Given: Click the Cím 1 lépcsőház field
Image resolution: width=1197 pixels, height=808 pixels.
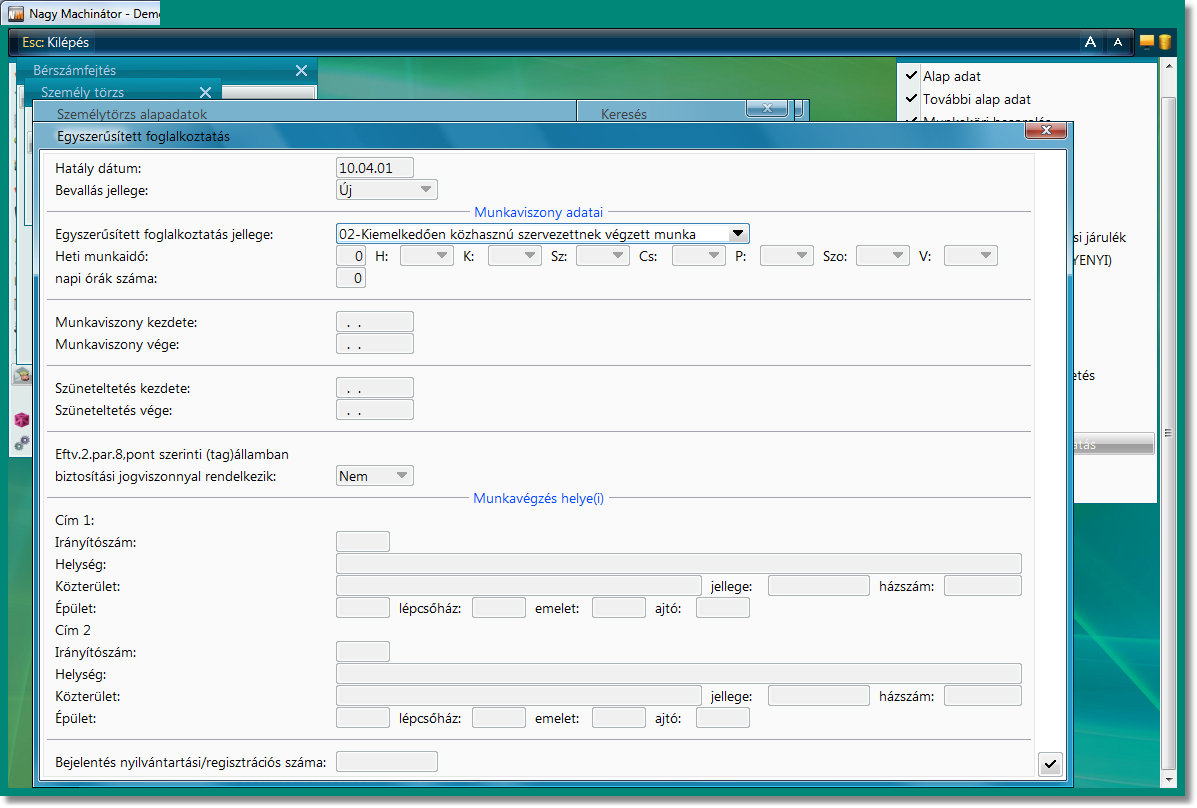Looking at the screenshot, I should [499, 608].
